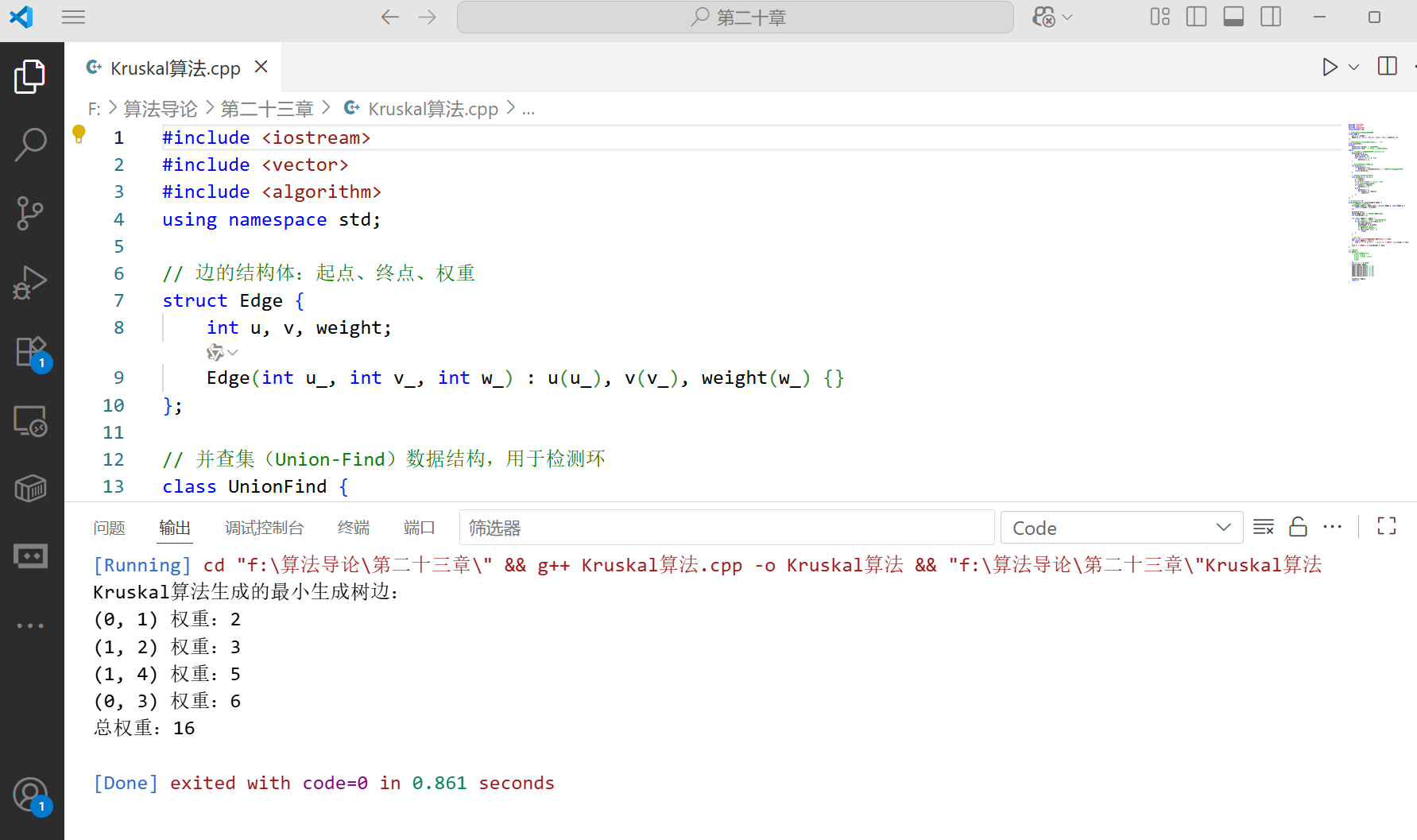
Task: Split the editor to the right
Action: (1387, 67)
